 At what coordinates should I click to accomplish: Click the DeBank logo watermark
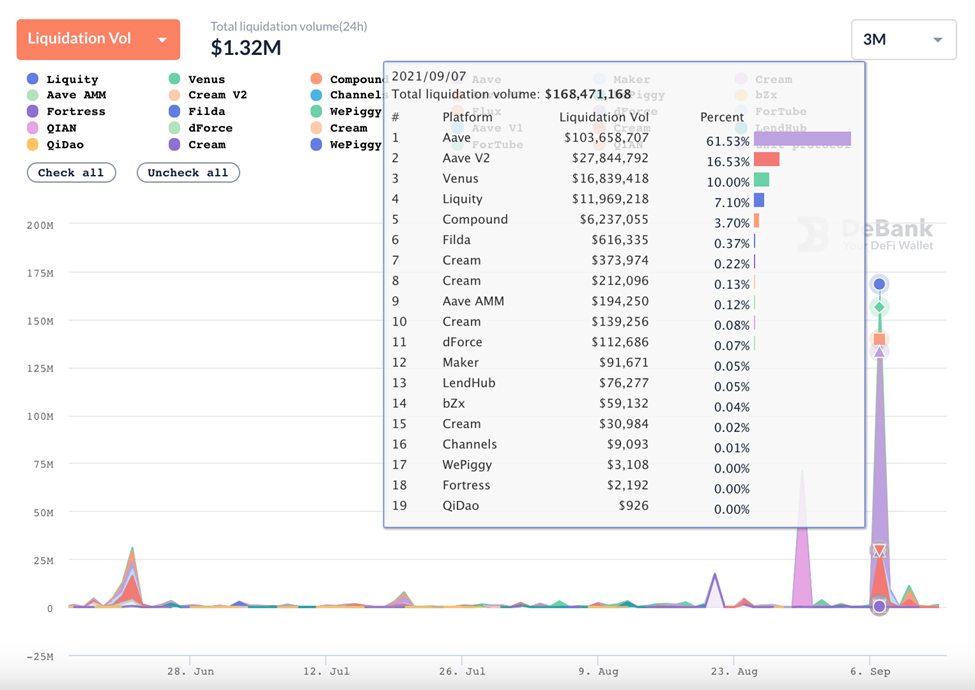pyautogui.click(x=864, y=235)
